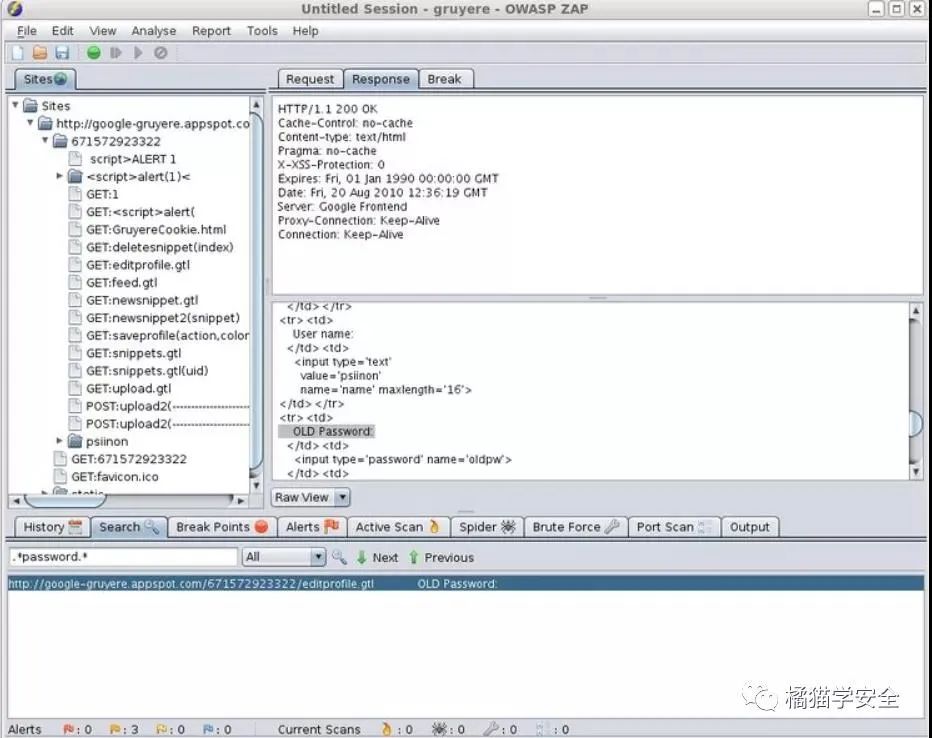Click the Save Session disk icon

pos(62,53)
